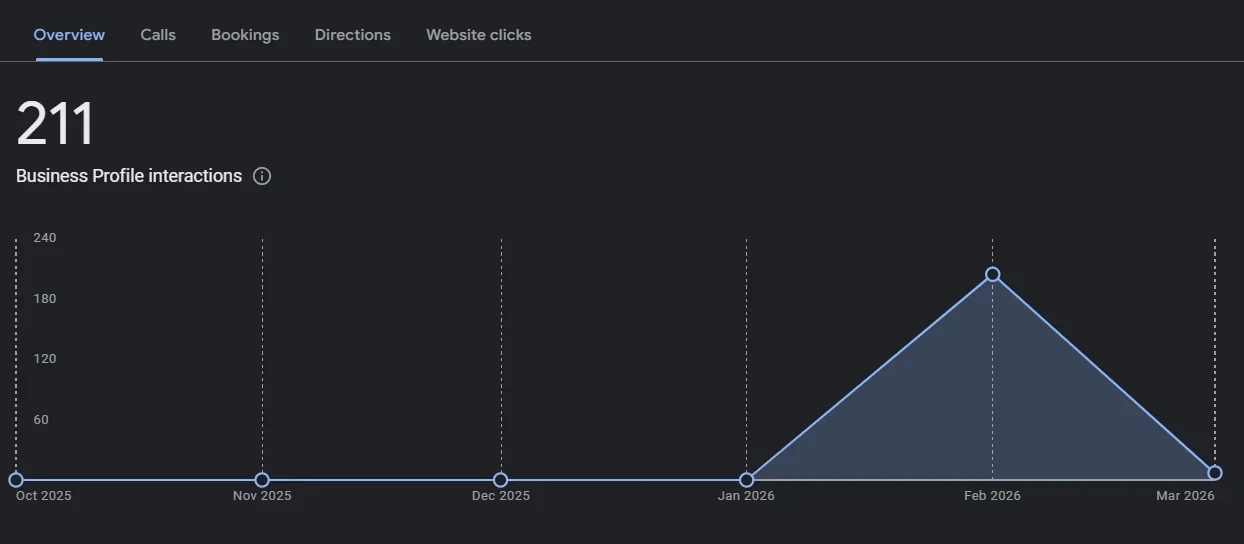Click the Mar 2026 data point marker
Image resolution: width=1244 pixels, height=544 pixels.
click(1215, 473)
